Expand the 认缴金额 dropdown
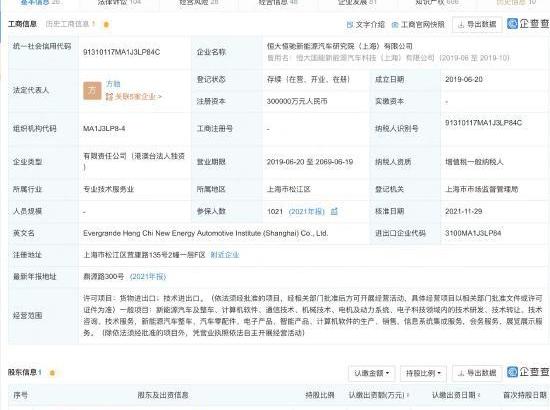The height and width of the screenshot is (410, 550). [x=371, y=373]
